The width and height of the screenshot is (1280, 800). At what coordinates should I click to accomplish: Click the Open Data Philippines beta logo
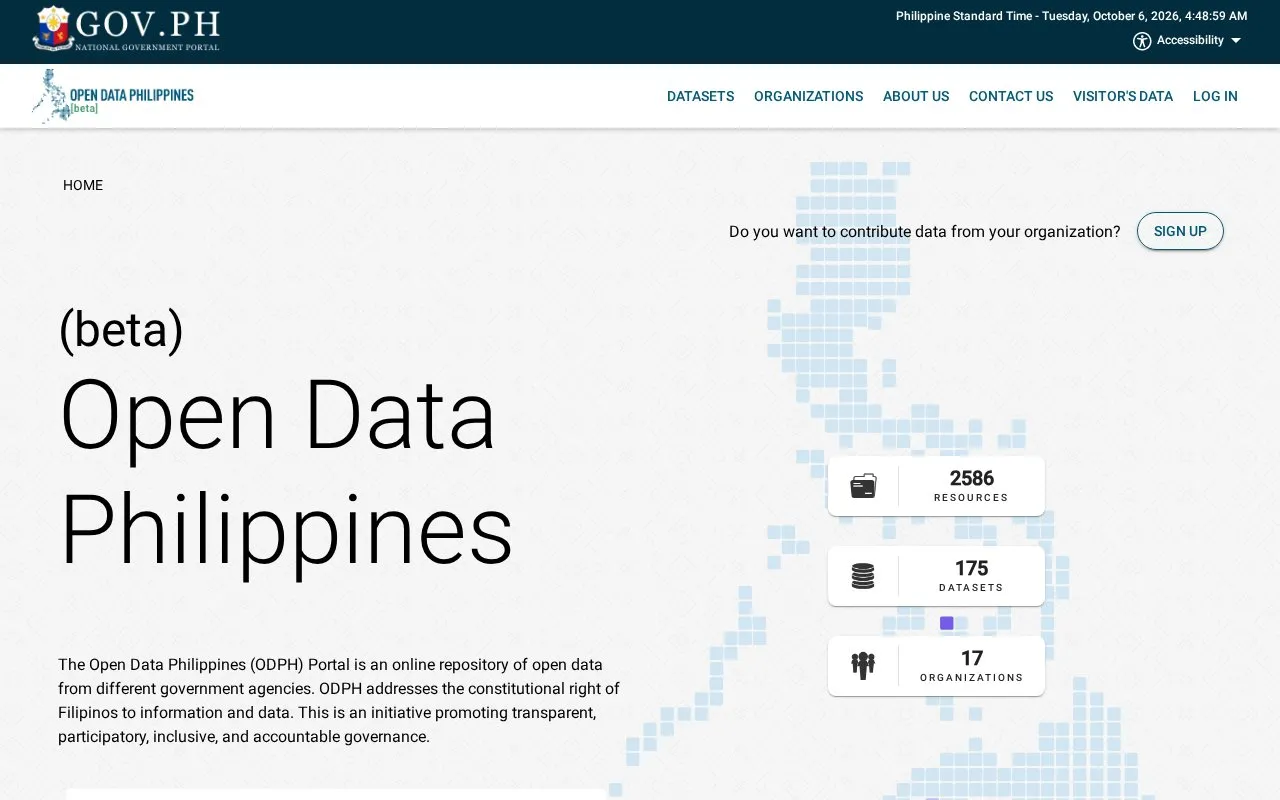(113, 96)
